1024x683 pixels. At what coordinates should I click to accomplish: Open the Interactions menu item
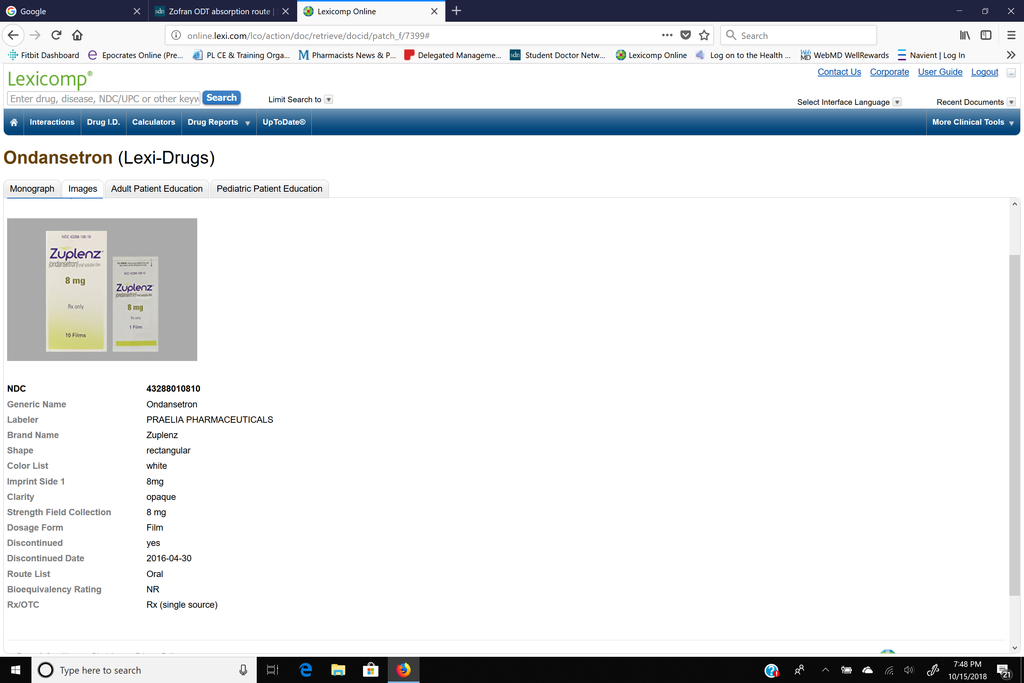pyautogui.click(x=52, y=122)
